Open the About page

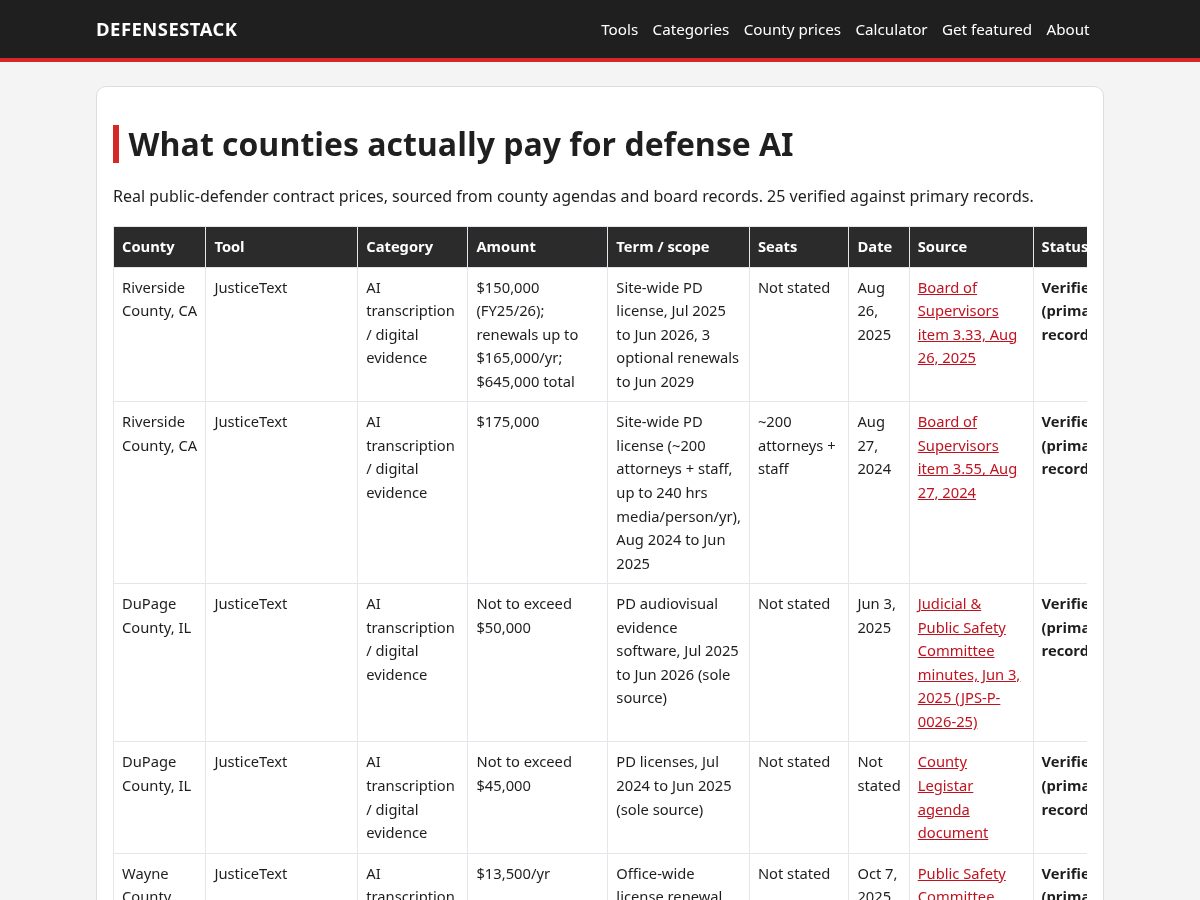pyautogui.click(x=1068, y=29)
